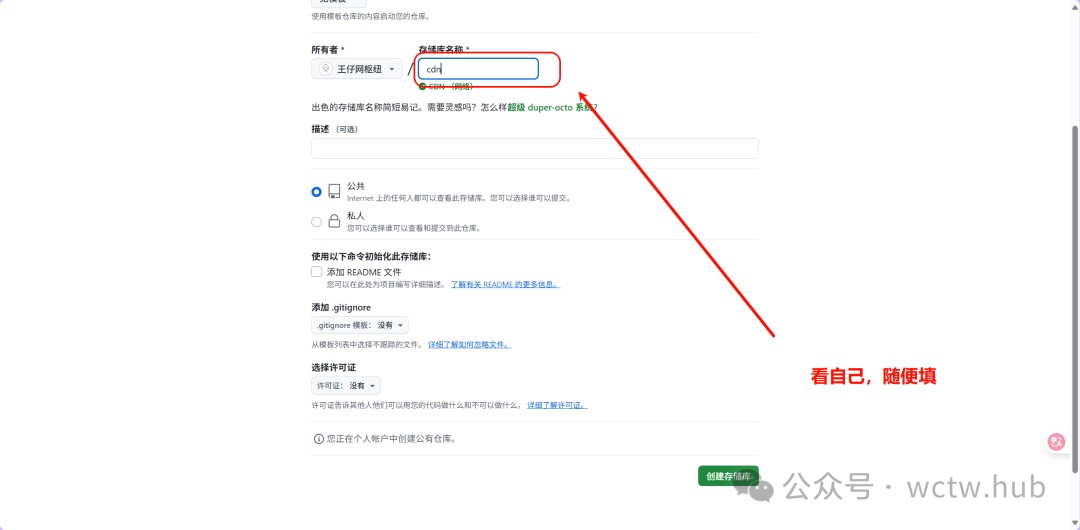Click the private lock icon

pos(334,221)
